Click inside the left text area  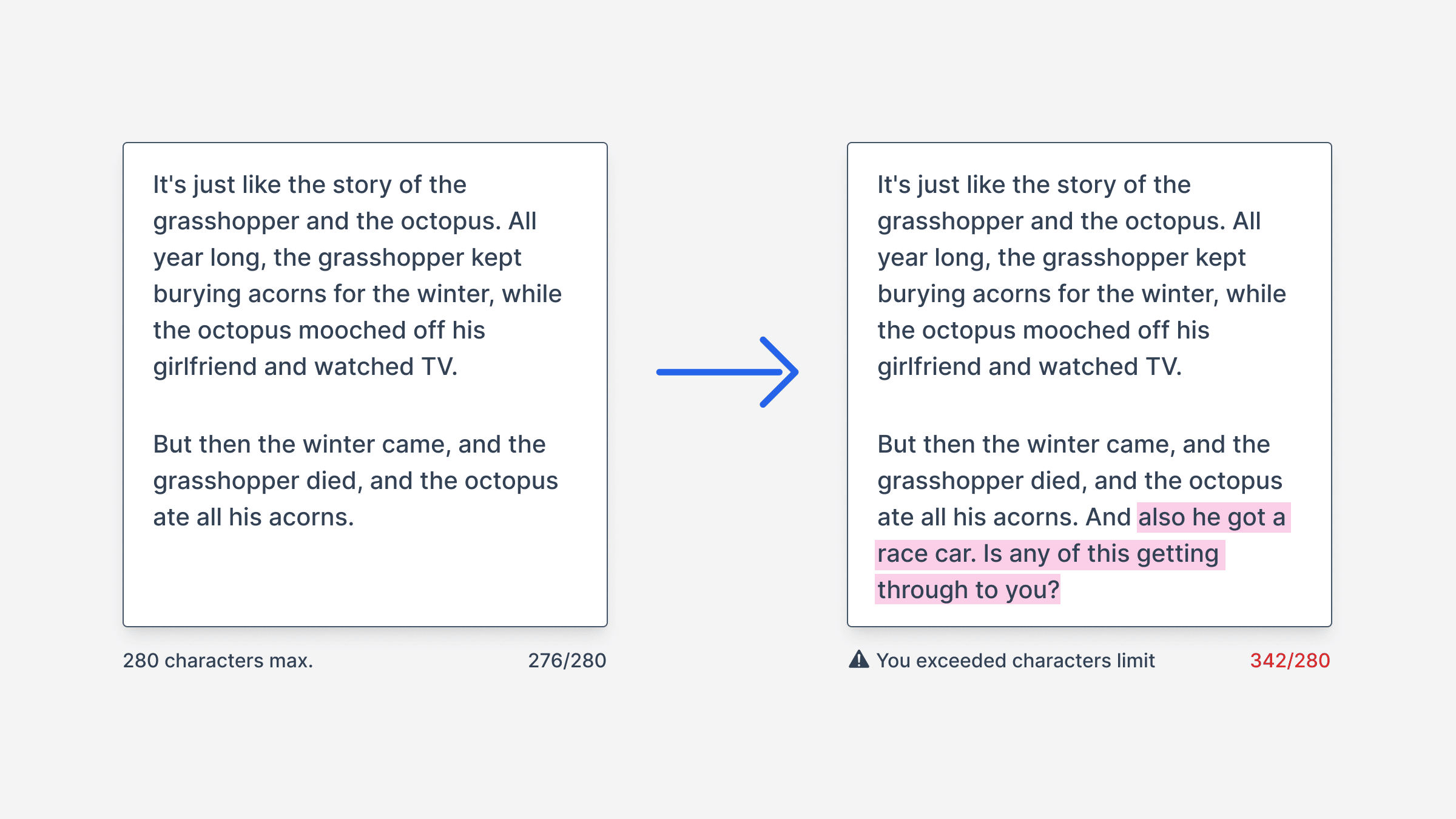pyautogui.click(x=365, y=385)
